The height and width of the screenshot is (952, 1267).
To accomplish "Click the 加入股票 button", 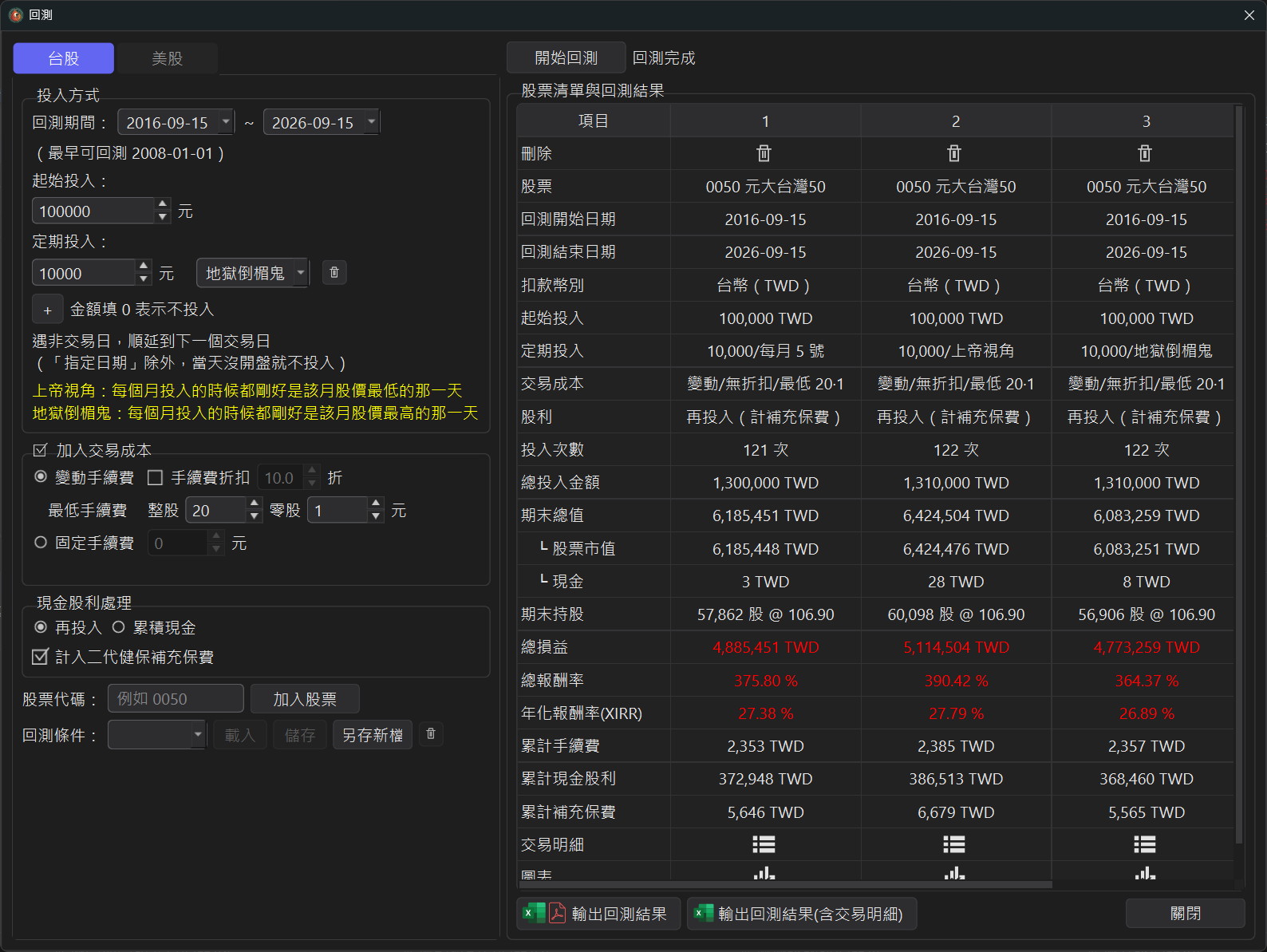I will pyautogui.click(x=305, y=699).
